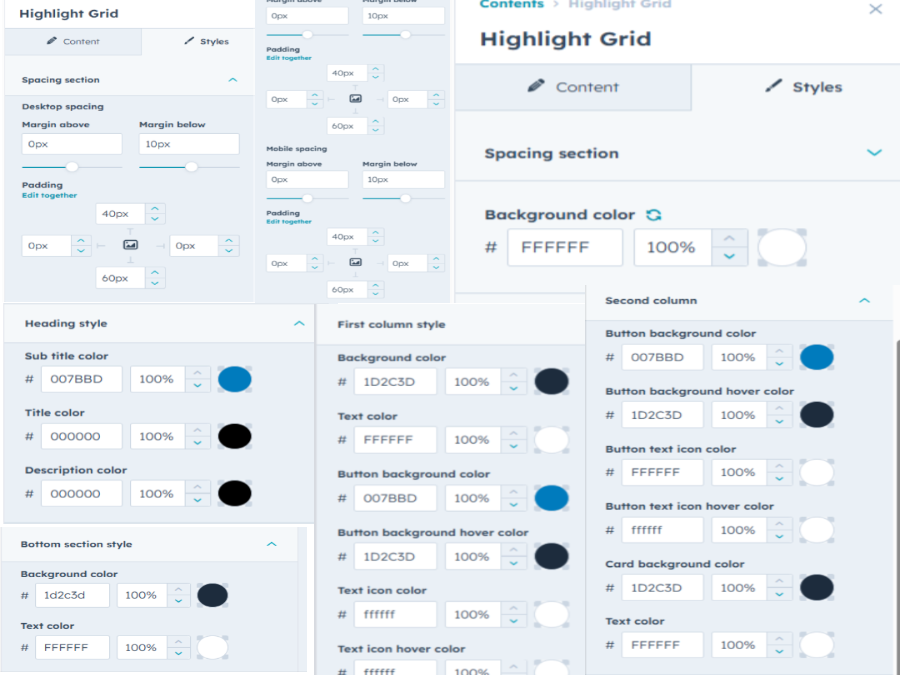
Task: Increase Sub title color opacity with up arrow
Action: 198,372
